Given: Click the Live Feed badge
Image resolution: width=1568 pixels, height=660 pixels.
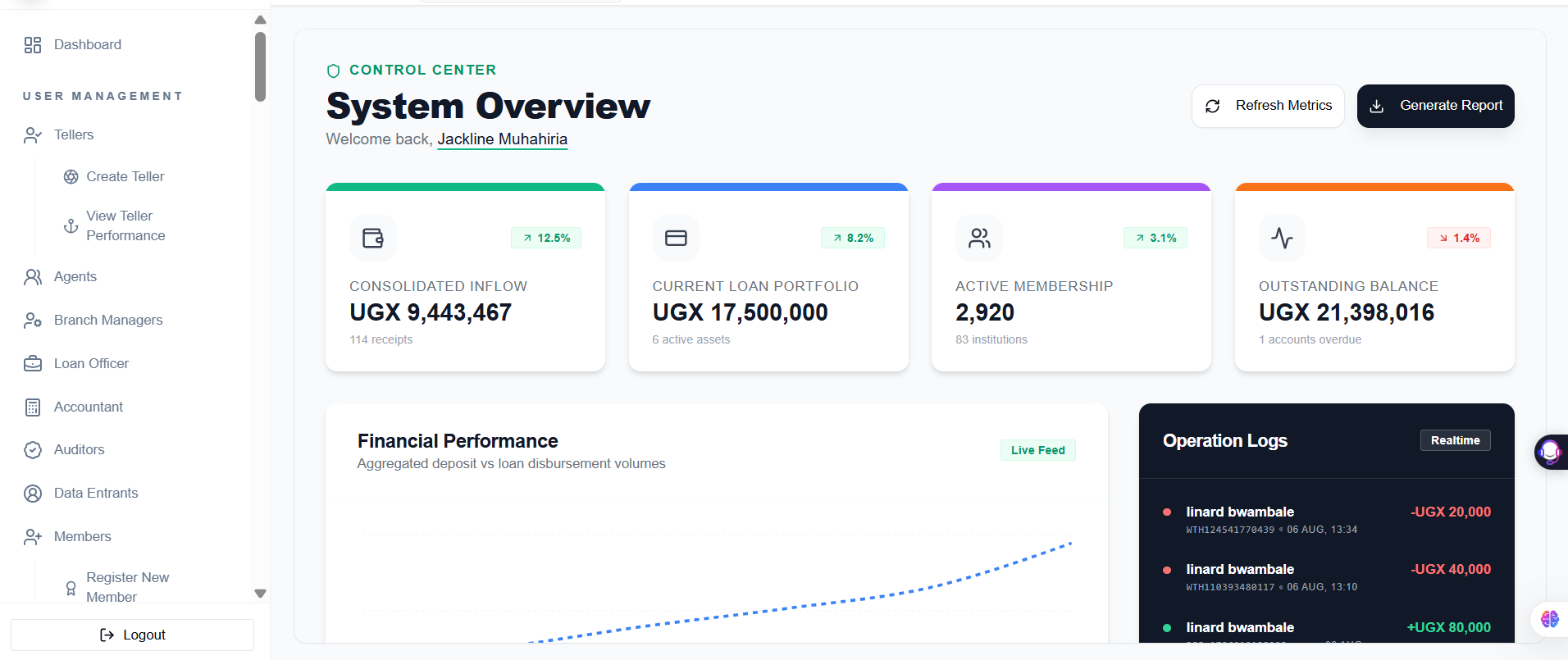Looking at the screenshot, I should click(x=1037, y=450).
